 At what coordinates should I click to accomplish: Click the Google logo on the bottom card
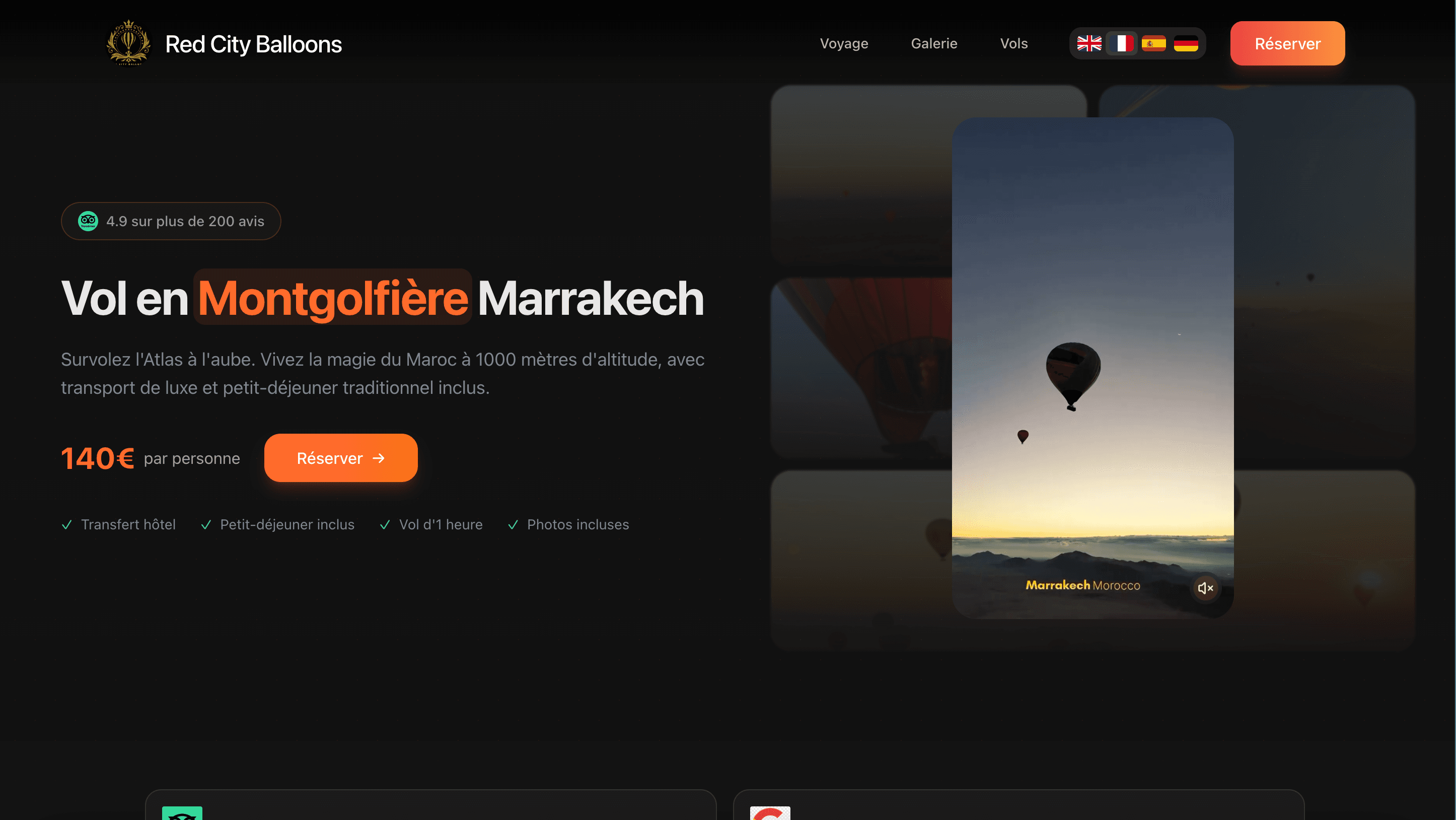tap(770, 813)
